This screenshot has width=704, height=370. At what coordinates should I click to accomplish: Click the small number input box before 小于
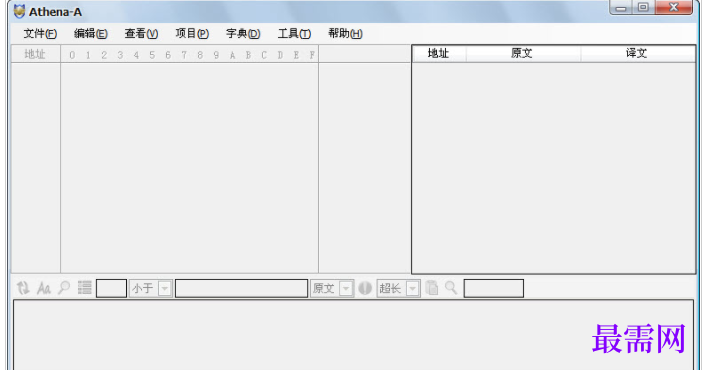[x=111, y=288]
